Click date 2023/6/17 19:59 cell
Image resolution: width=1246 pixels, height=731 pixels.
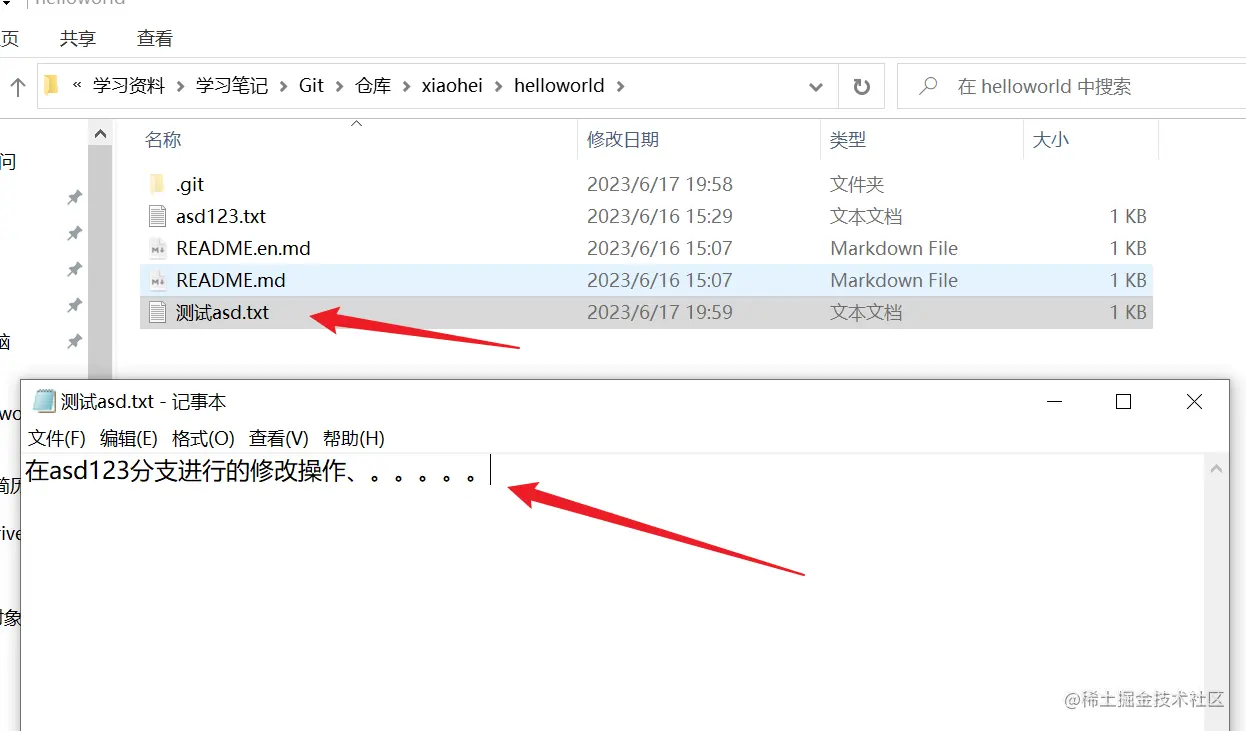tap(660, 312)
